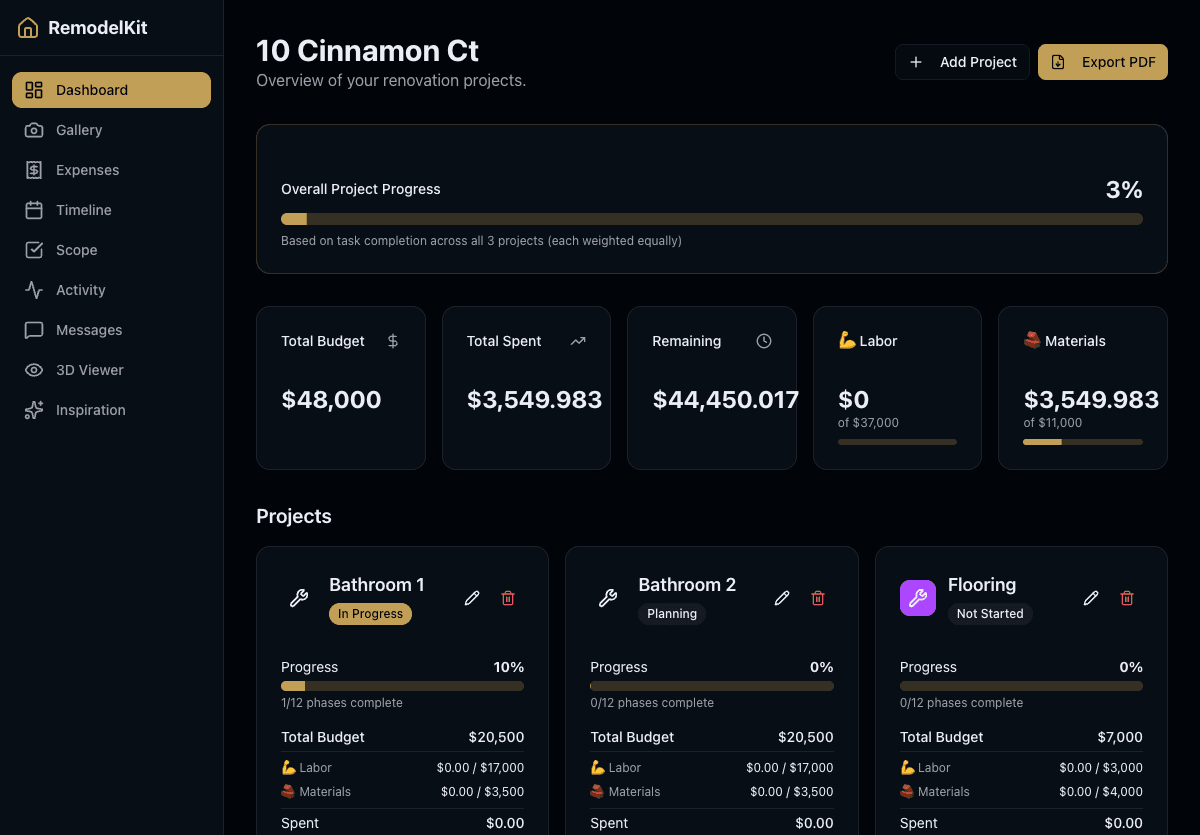
Task: Click the pencil icon on Bathroom 2
Action: (782, 598)
